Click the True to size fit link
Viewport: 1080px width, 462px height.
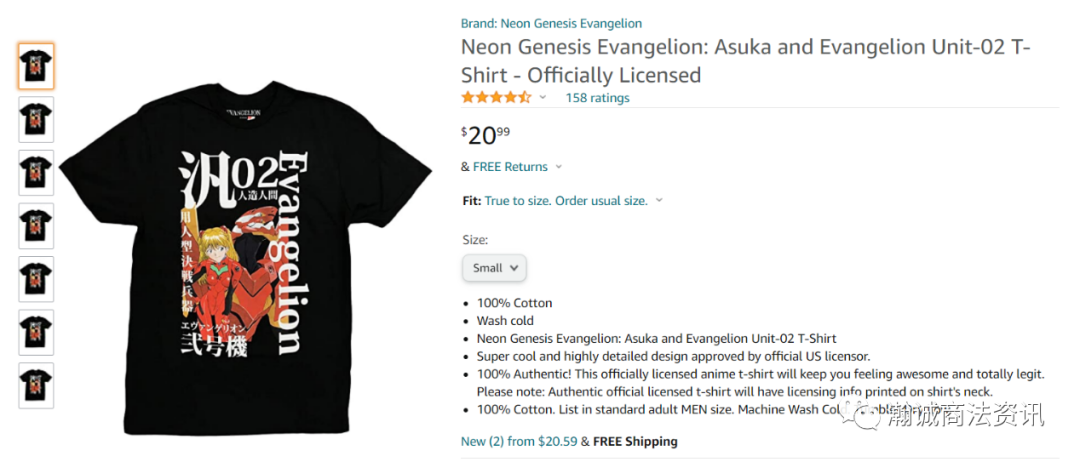[x=566, y=201]
